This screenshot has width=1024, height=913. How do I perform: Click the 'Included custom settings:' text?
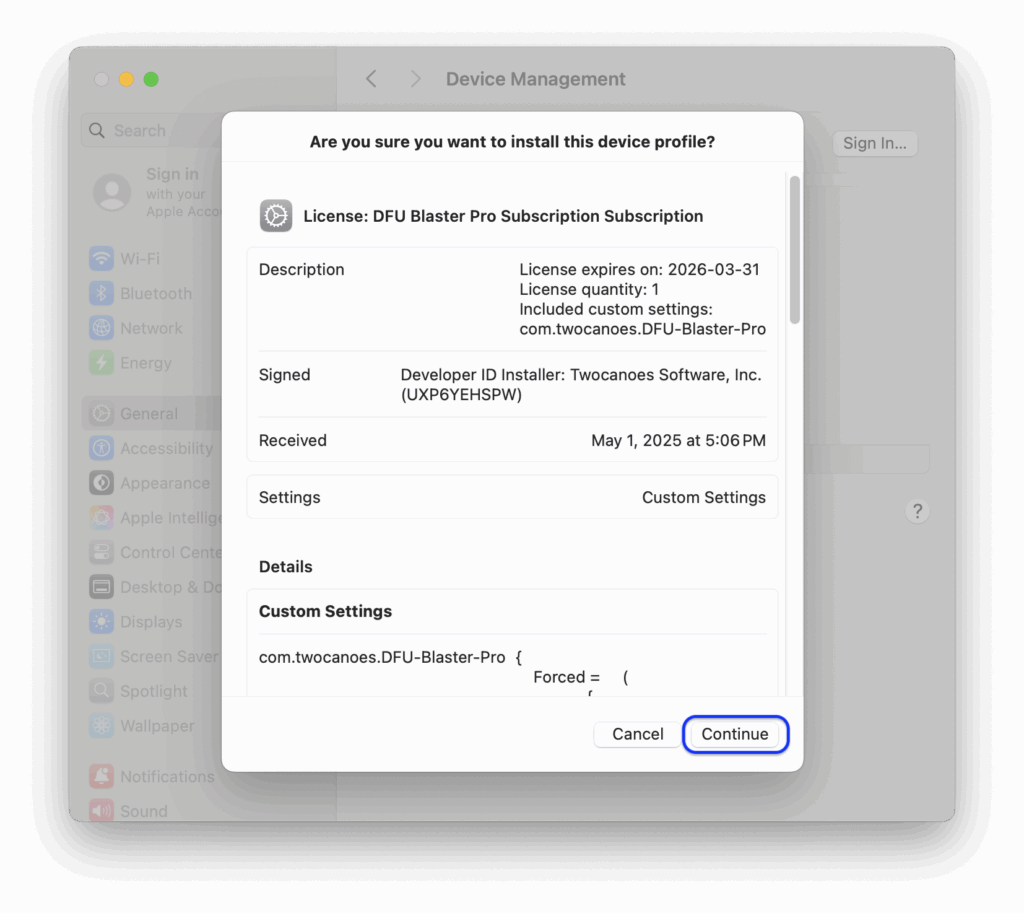click(x=616, y=309)
